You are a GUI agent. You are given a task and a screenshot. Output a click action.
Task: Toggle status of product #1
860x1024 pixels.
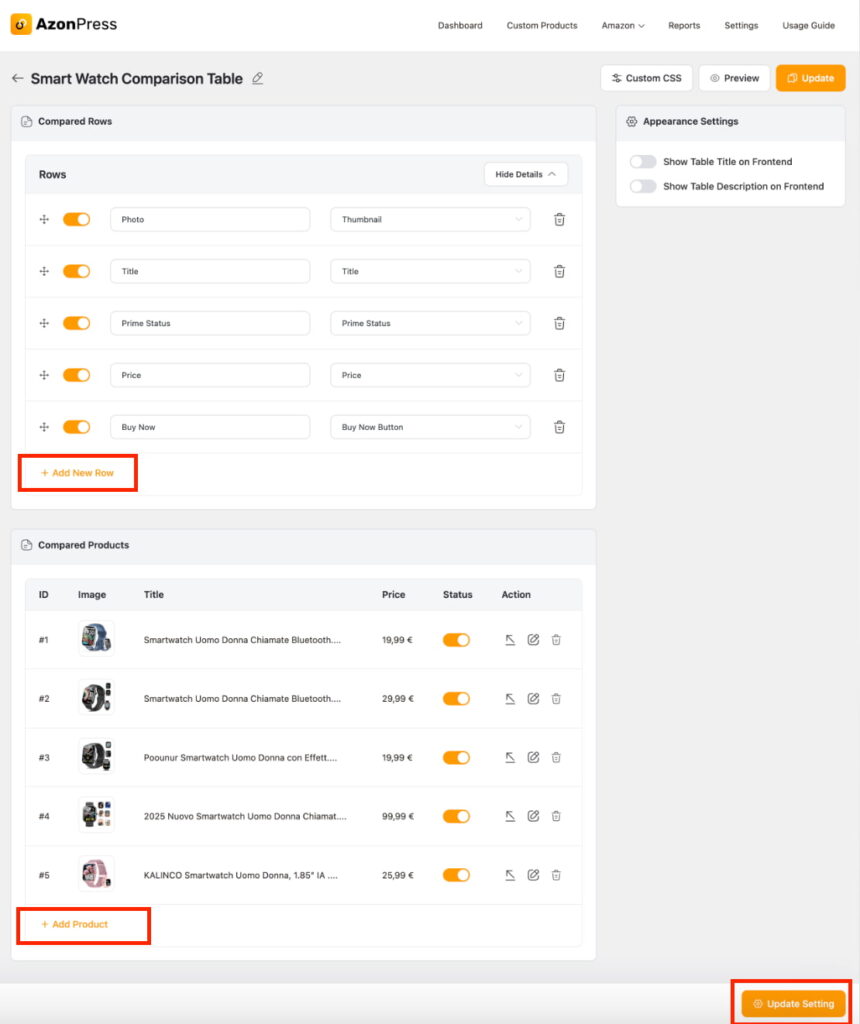[x=456, y=640]
